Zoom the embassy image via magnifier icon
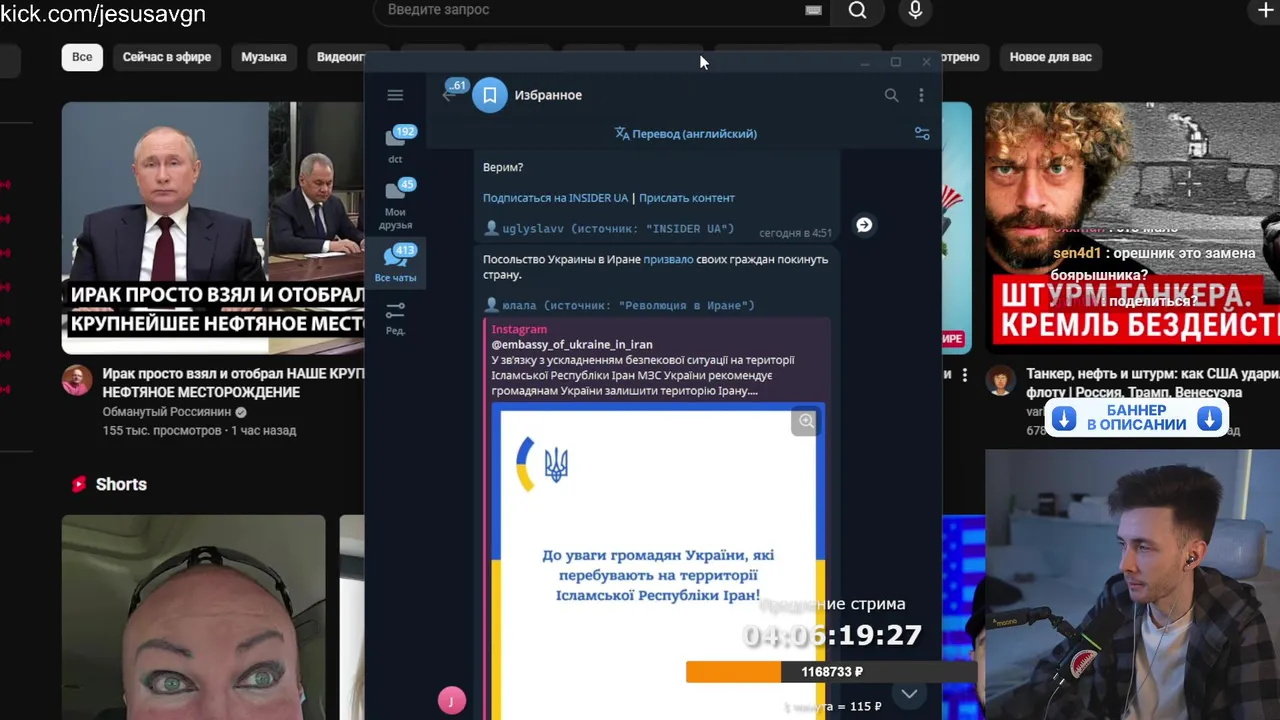1280x720 pixels. click(806, 421)
